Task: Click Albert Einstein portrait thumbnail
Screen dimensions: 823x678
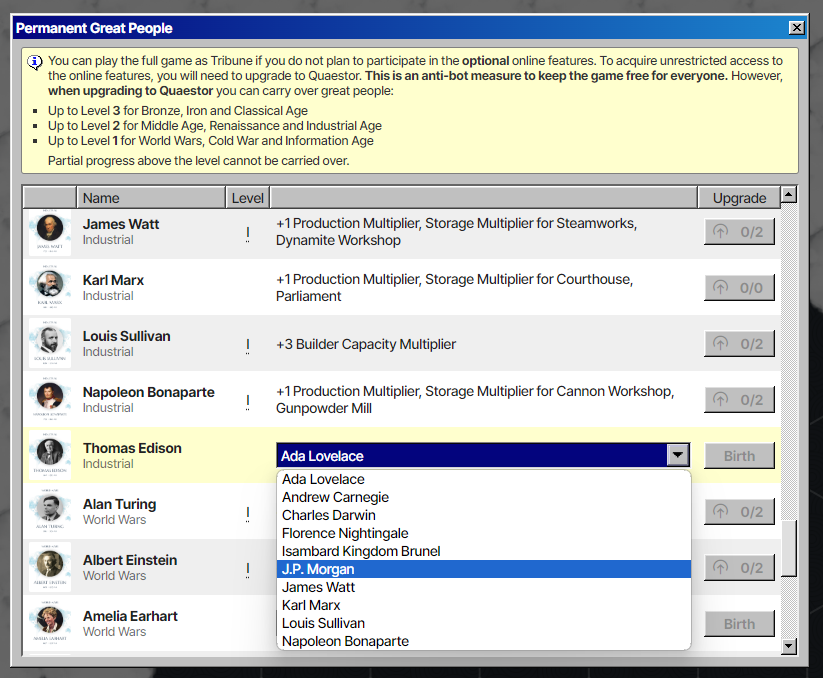Action: pos(50,568)
